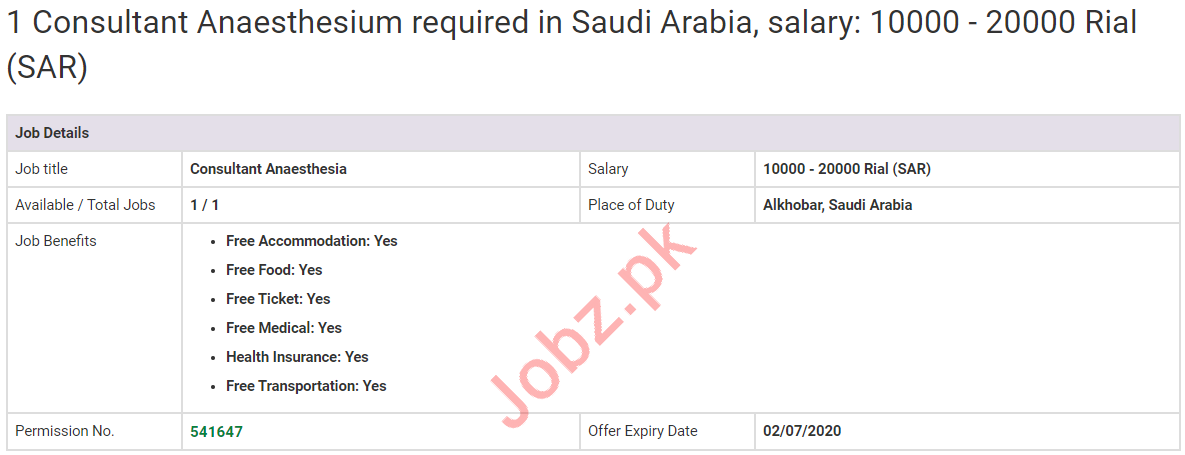Click the Health Insurance: Yes benefit item
The height and width of the screenshot is (455, 1185).
297,357
